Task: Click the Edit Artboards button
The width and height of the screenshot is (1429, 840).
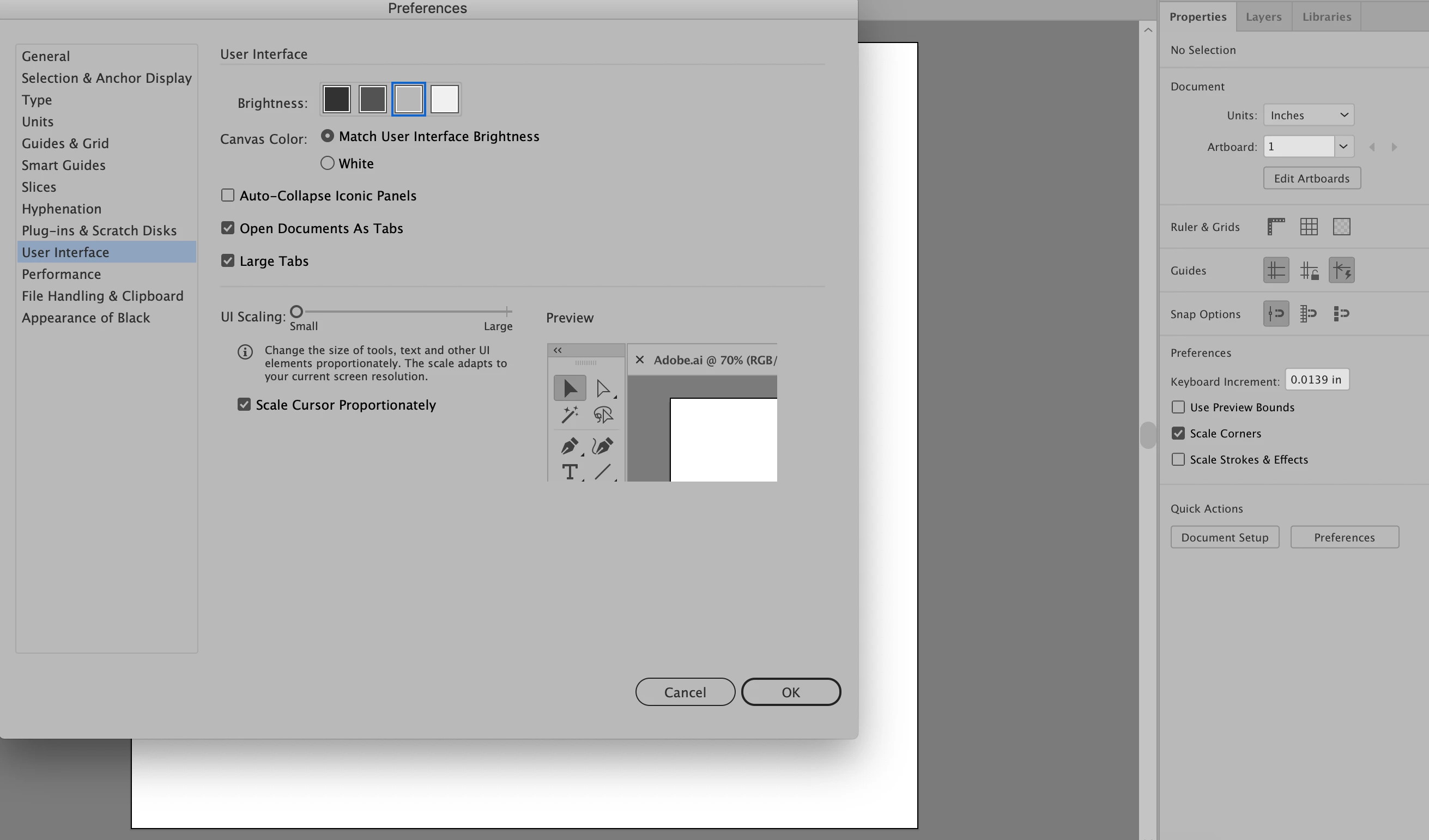Action: 1312,179
